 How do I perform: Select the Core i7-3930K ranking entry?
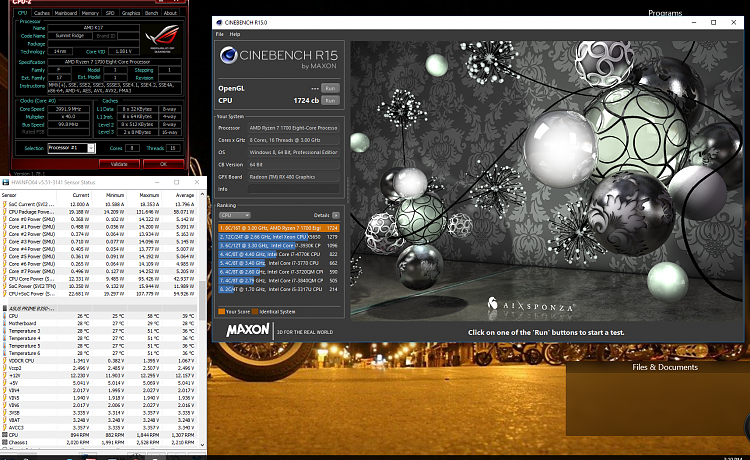(279, 245)
